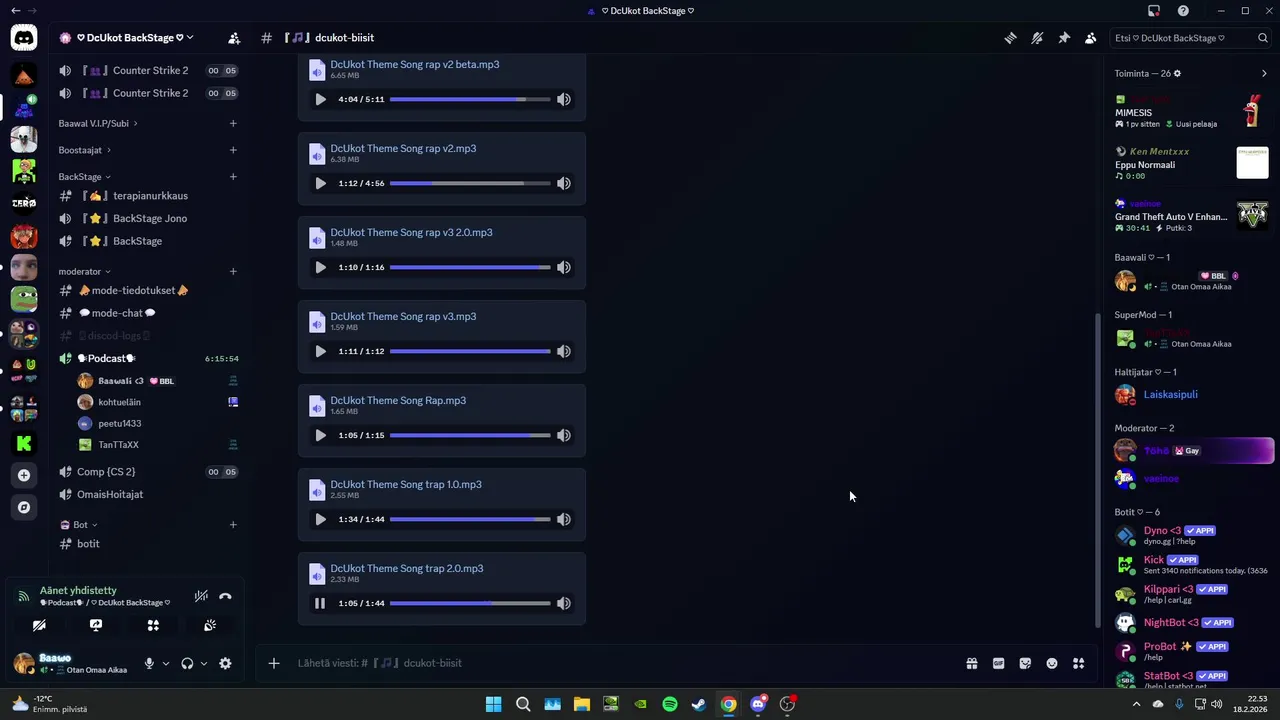Show hidden system tray icons
Screen dimensions: 1280x720
[1136, 704]
